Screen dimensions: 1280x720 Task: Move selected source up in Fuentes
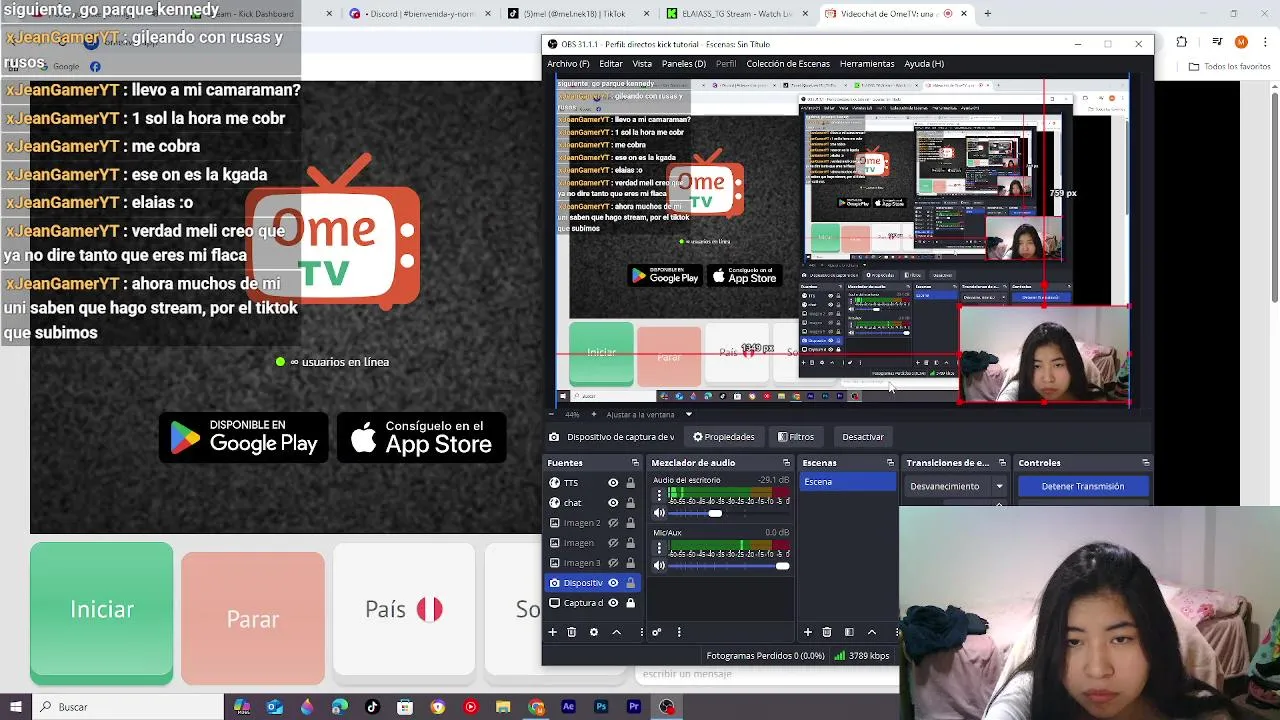click(616, 632)
